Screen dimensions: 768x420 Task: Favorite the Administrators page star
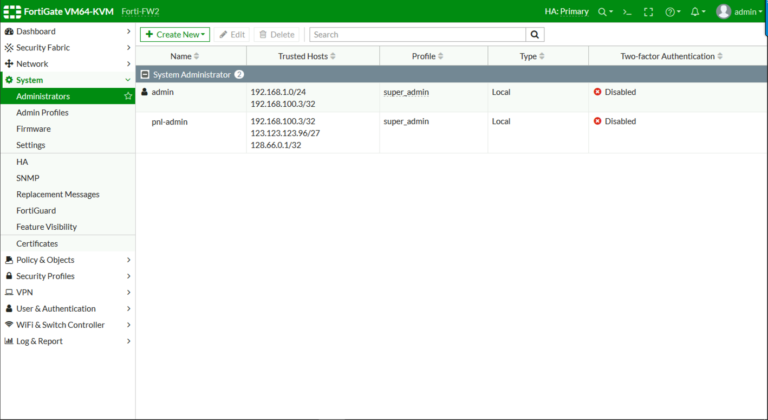tap(128, 96)
